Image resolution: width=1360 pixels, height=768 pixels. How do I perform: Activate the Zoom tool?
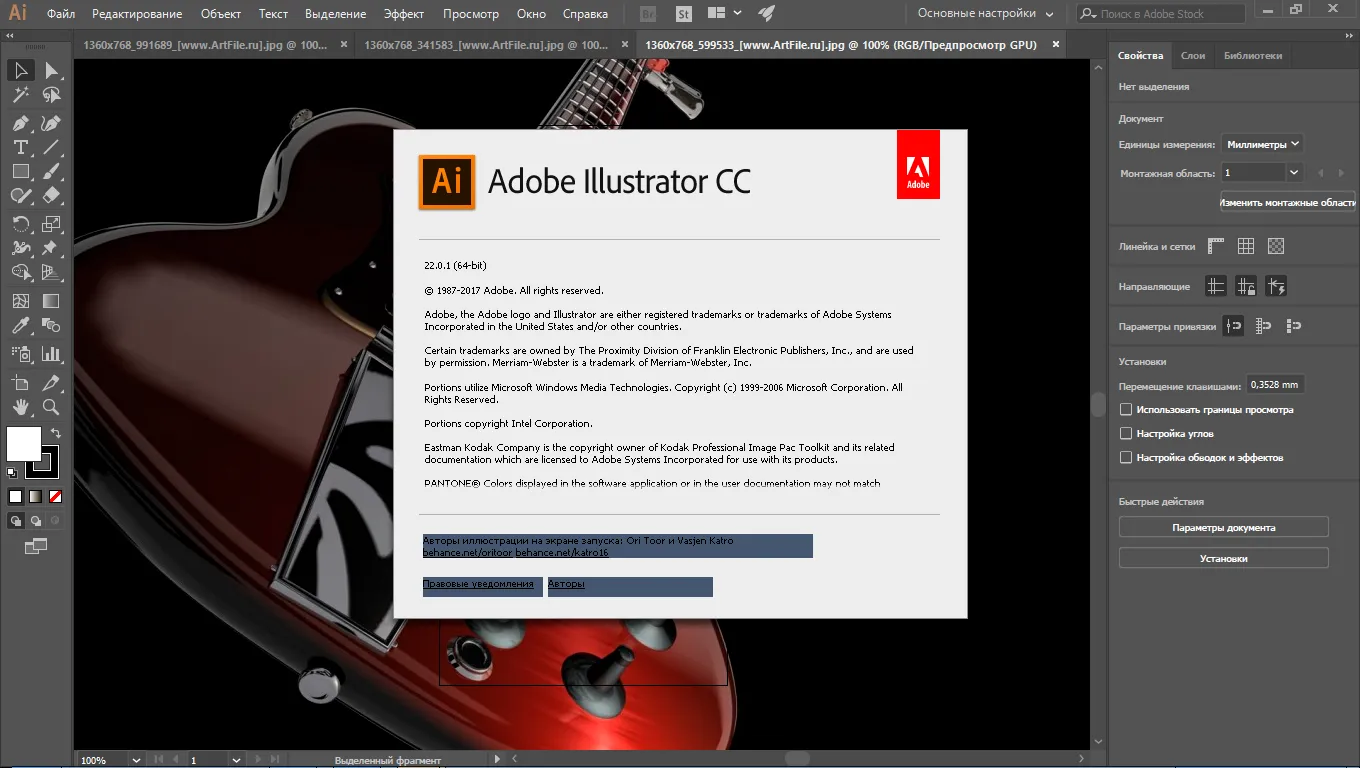tap(51, 407)
